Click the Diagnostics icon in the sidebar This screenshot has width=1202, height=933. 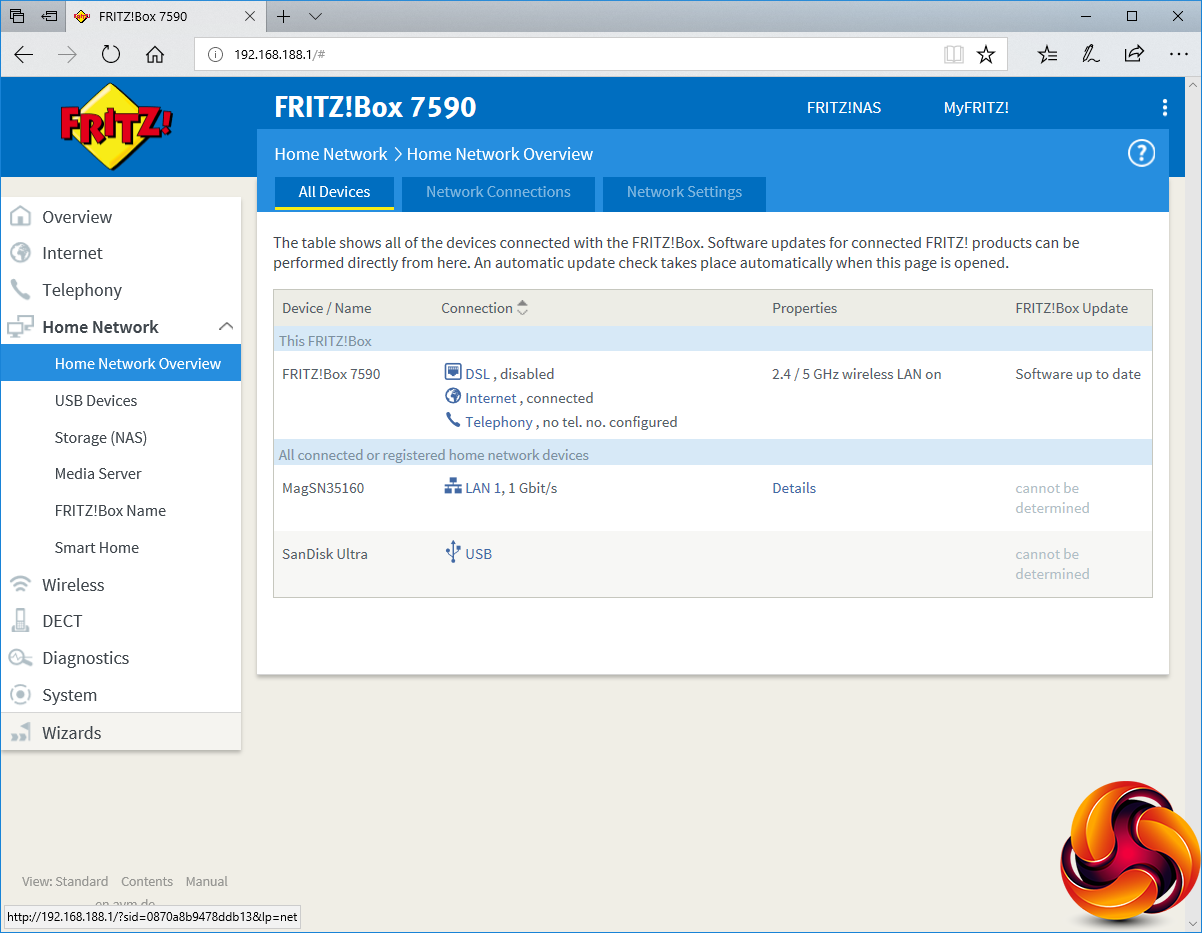click(20, 658)
